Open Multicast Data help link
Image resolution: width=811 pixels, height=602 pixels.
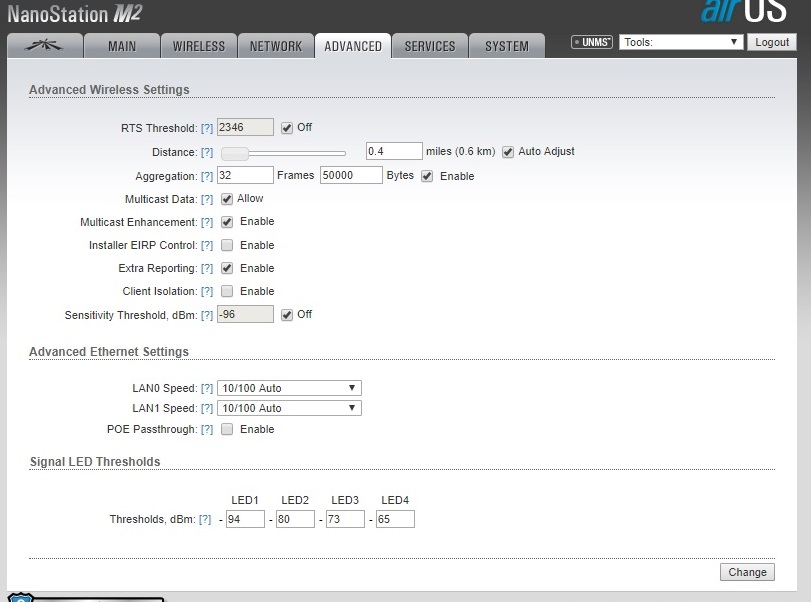pos(207,199)
